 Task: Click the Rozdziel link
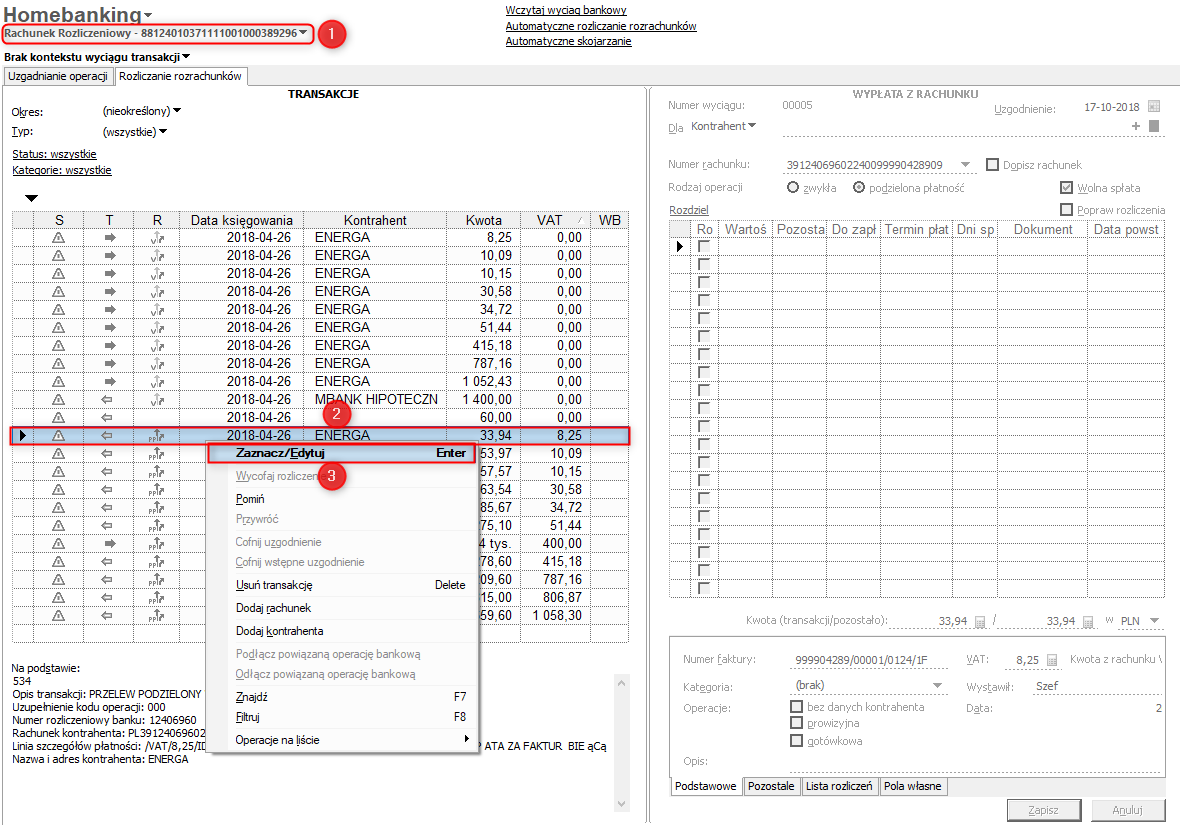[x=689, y=210]
